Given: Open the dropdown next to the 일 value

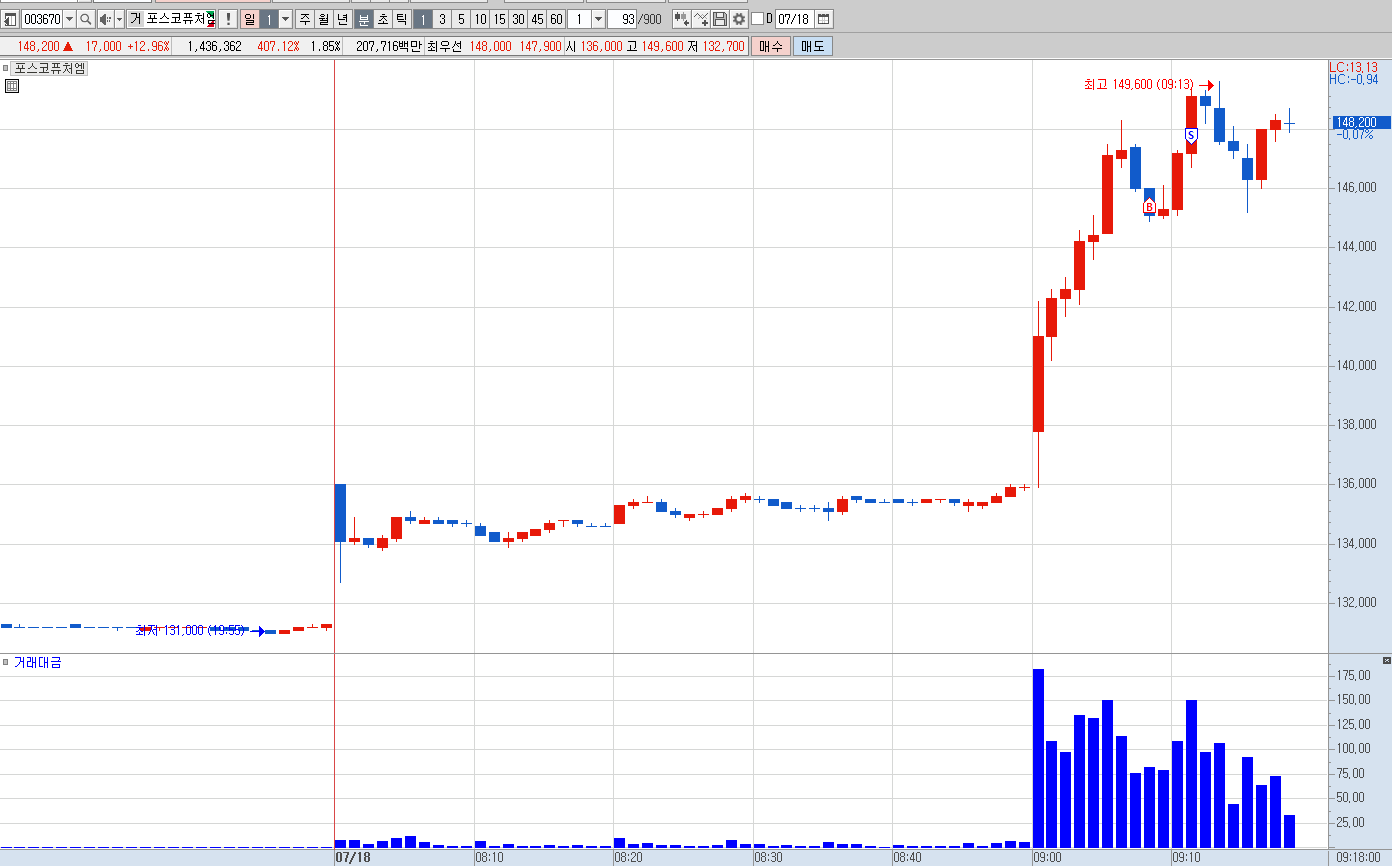Looking at the screenshot, I should (x=285, y=19).
